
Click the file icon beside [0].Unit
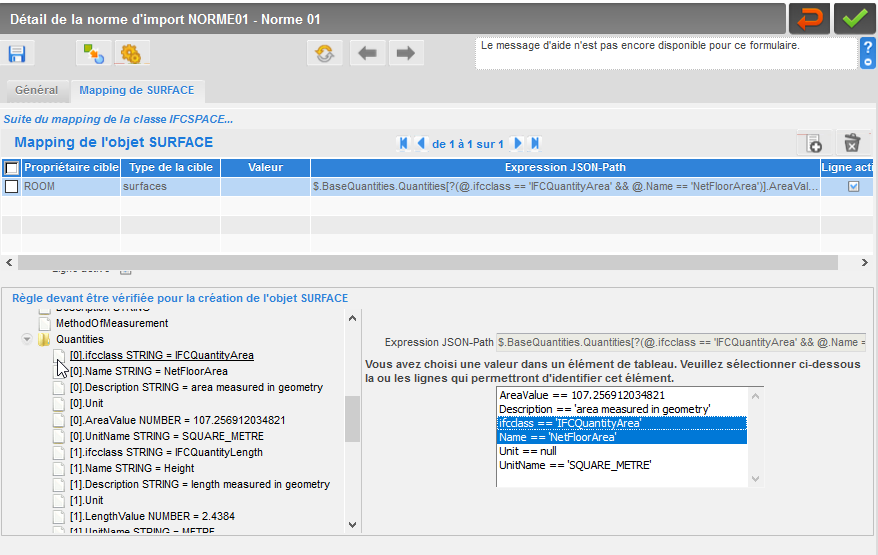coord(58,403)
